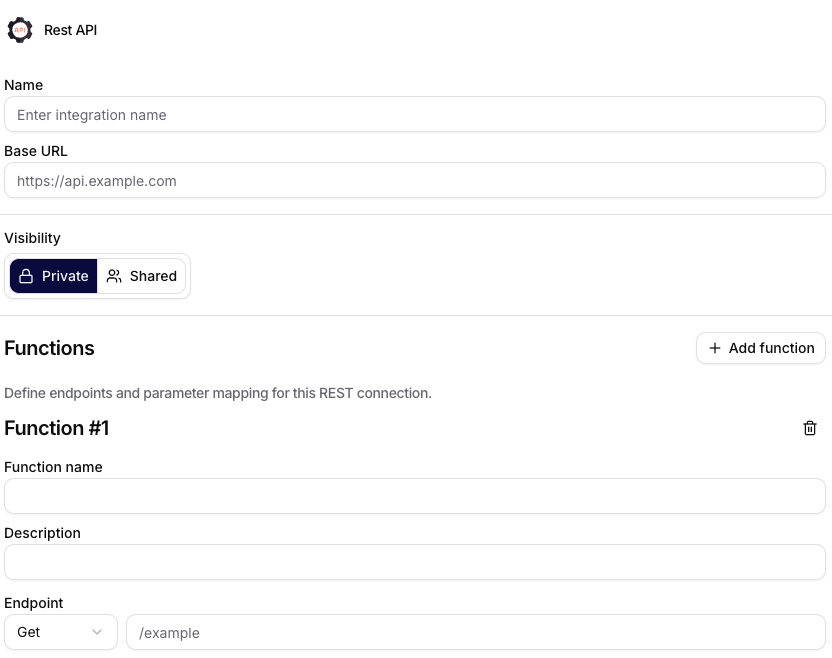Select the lock symbol beside Private label
The image size is (832, 658).
coord(27,276)
